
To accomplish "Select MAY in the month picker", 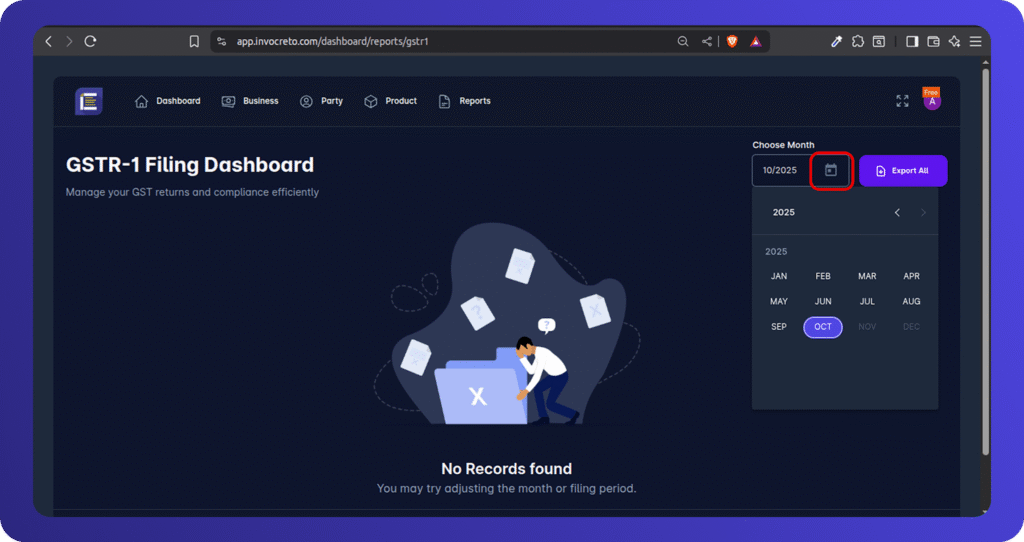I will [x=778, y=302].
